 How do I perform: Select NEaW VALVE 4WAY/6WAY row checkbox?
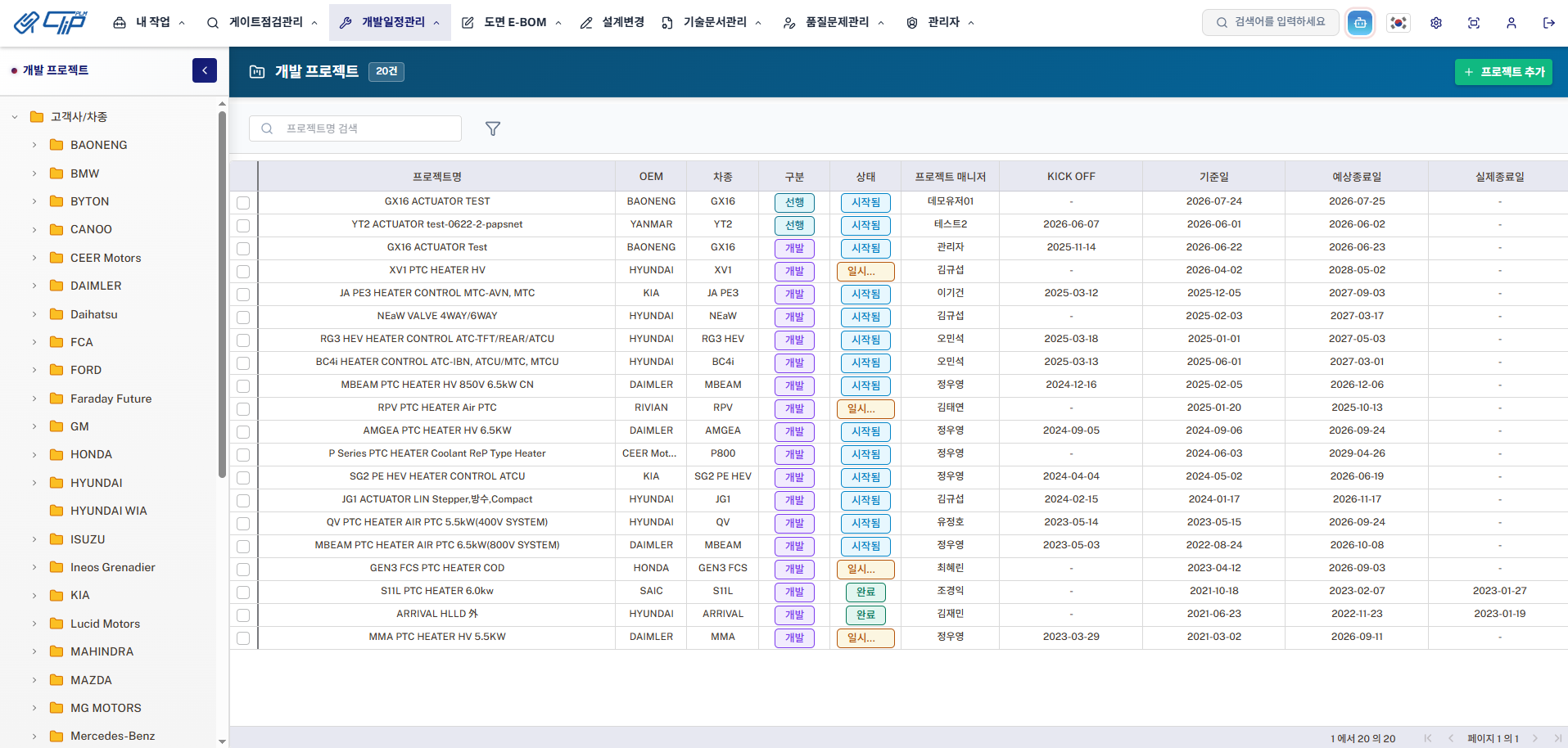point(243,318)
